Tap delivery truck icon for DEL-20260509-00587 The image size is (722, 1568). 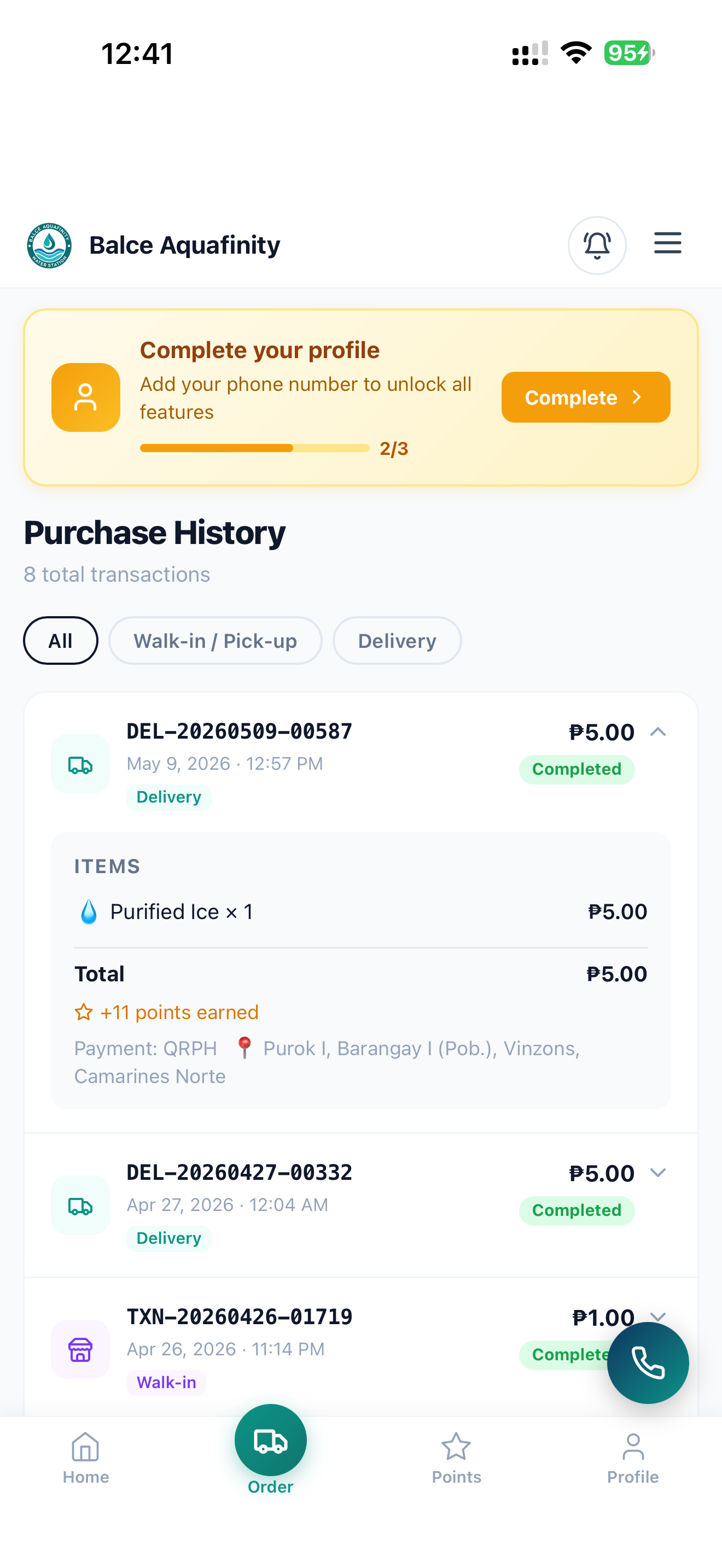pos(80,764)
